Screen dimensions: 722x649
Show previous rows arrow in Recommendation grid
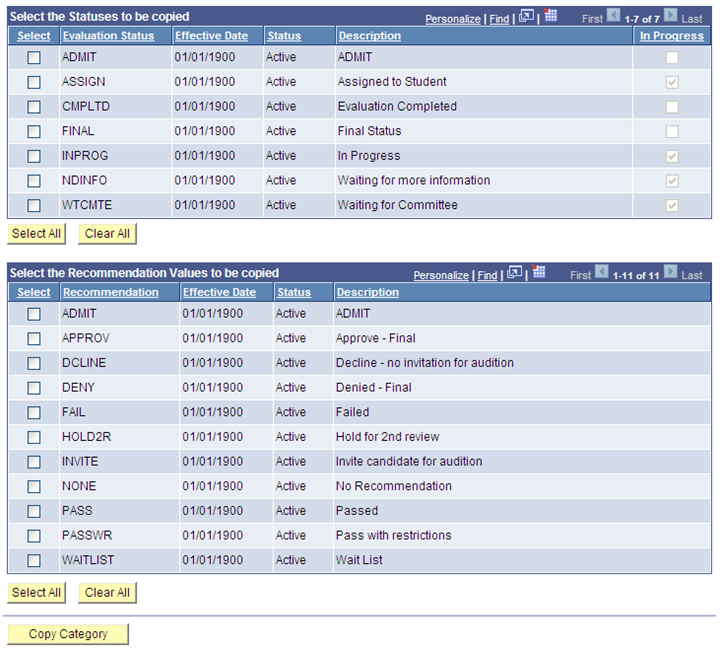click(x=601, y=272)
